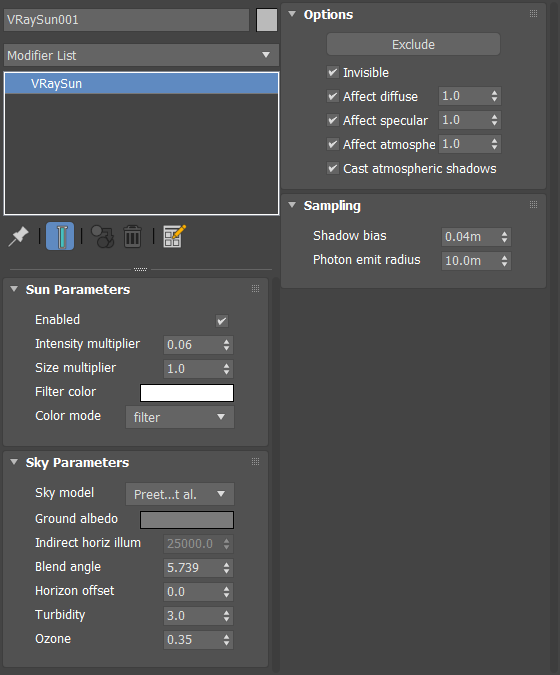Click Options rollout grip icon

[533, 14]
